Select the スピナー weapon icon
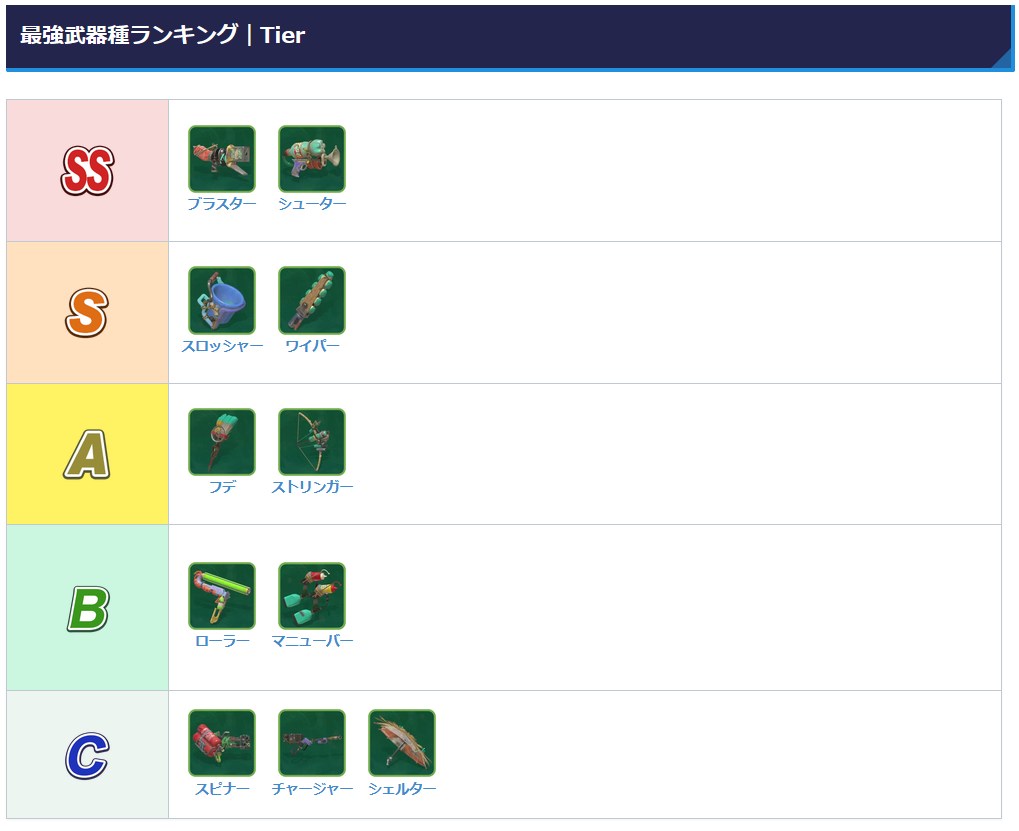The width and height of the screenshot is (1019, 831). (222, 743)
